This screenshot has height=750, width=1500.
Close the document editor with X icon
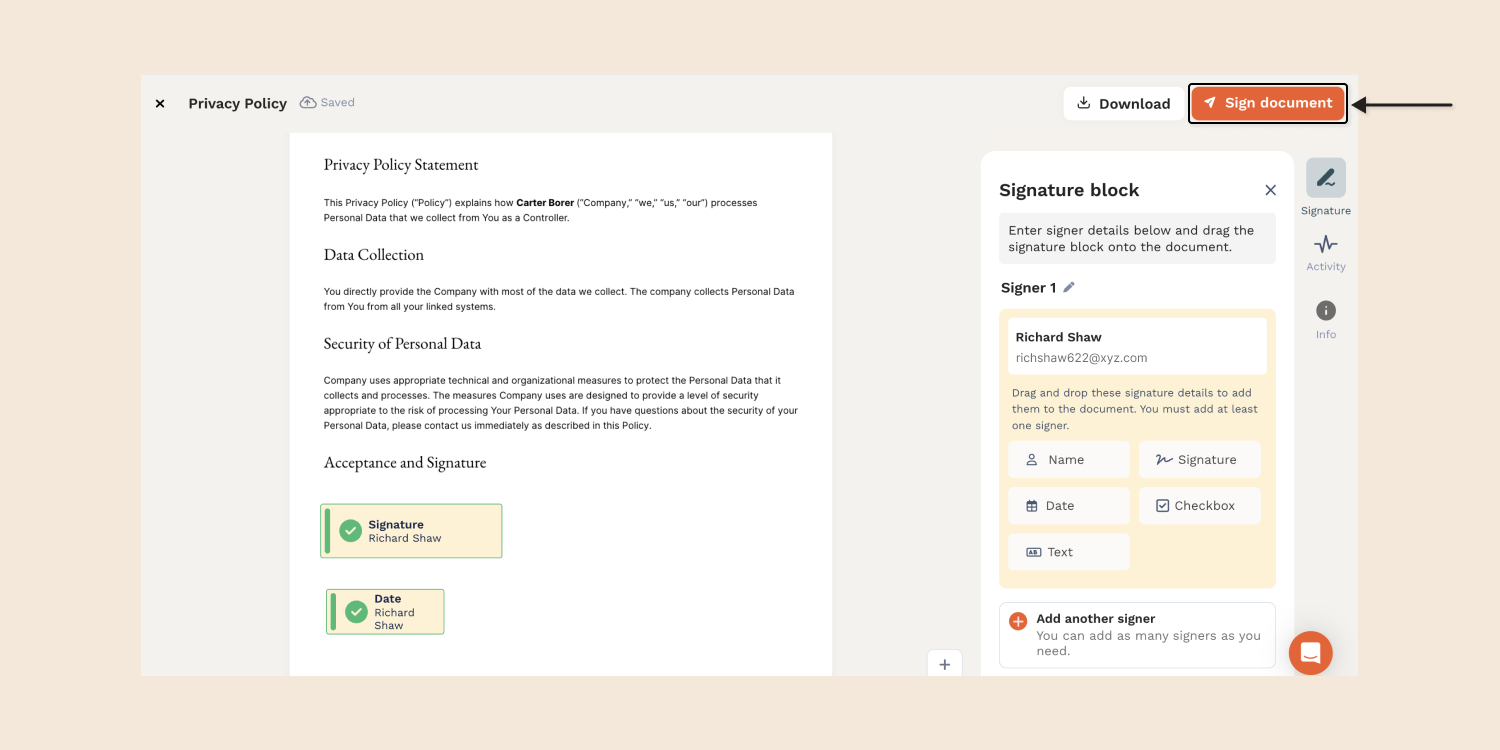click(160, 104)
